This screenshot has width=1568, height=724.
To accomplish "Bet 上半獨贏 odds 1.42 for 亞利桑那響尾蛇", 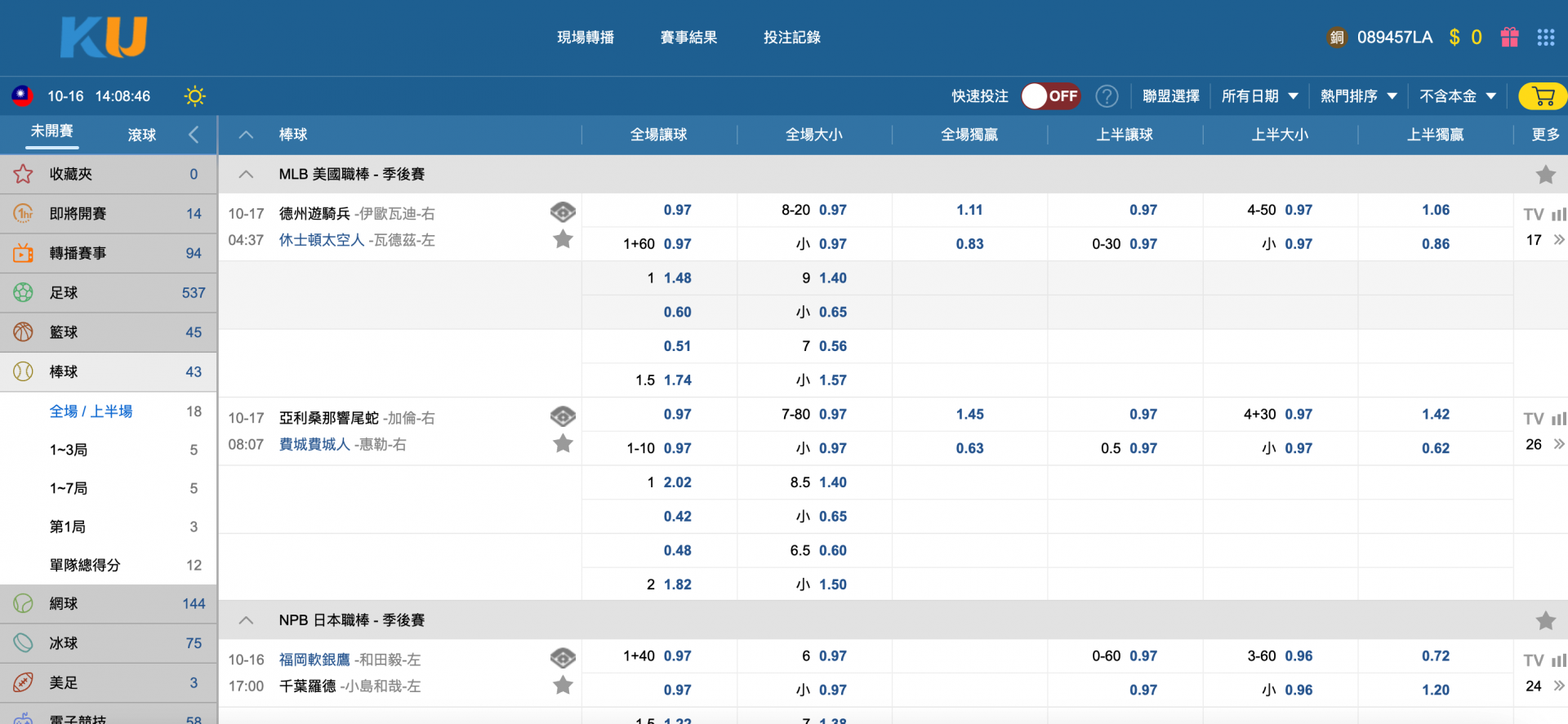I will point(1436,414).
